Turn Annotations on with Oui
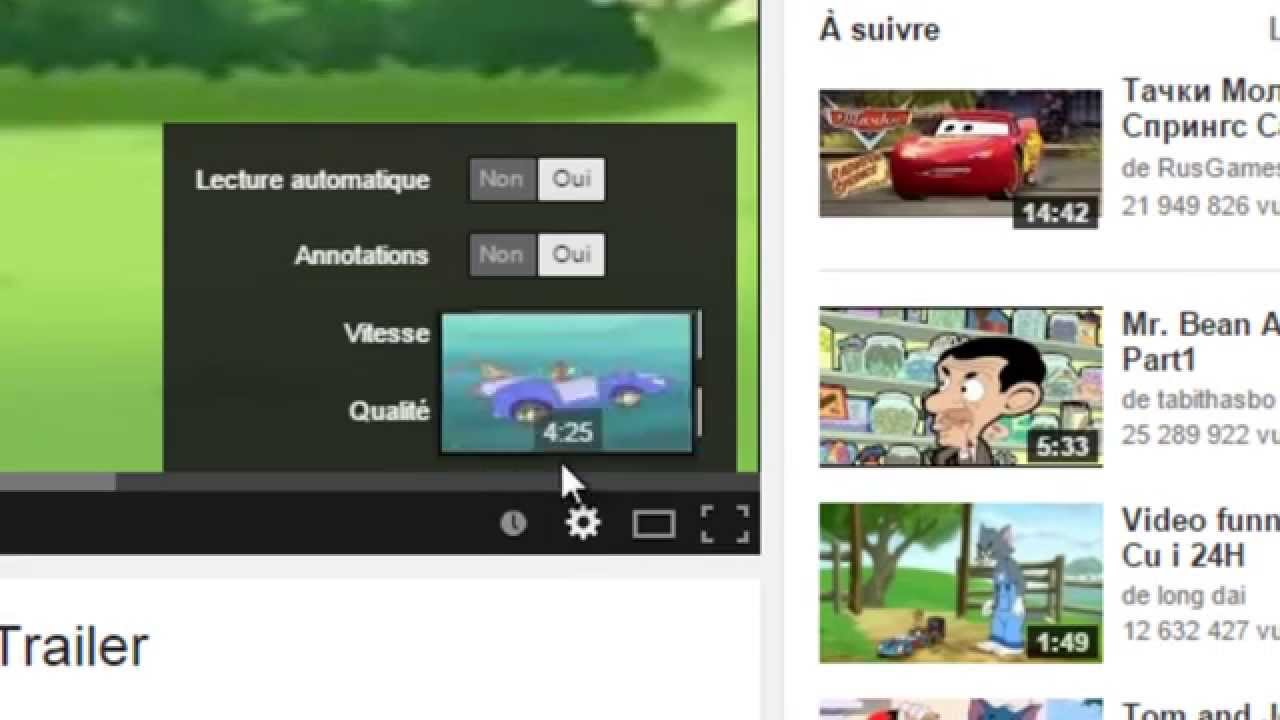1280x720 pixels. pyautogui.click(x=571, y=255)
